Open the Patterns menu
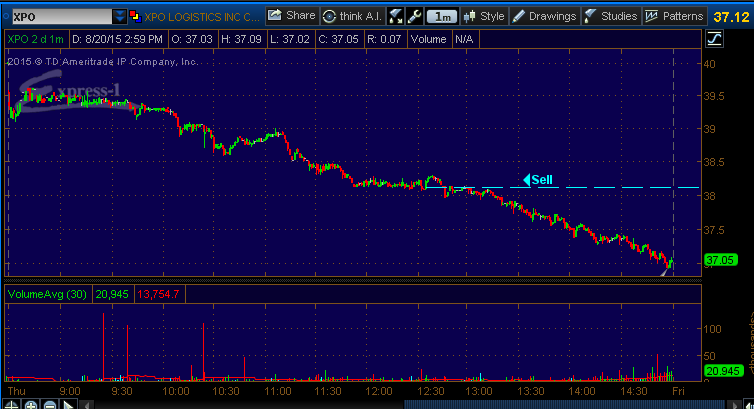This screenshot has height=409, width=754. click(673, 16)
